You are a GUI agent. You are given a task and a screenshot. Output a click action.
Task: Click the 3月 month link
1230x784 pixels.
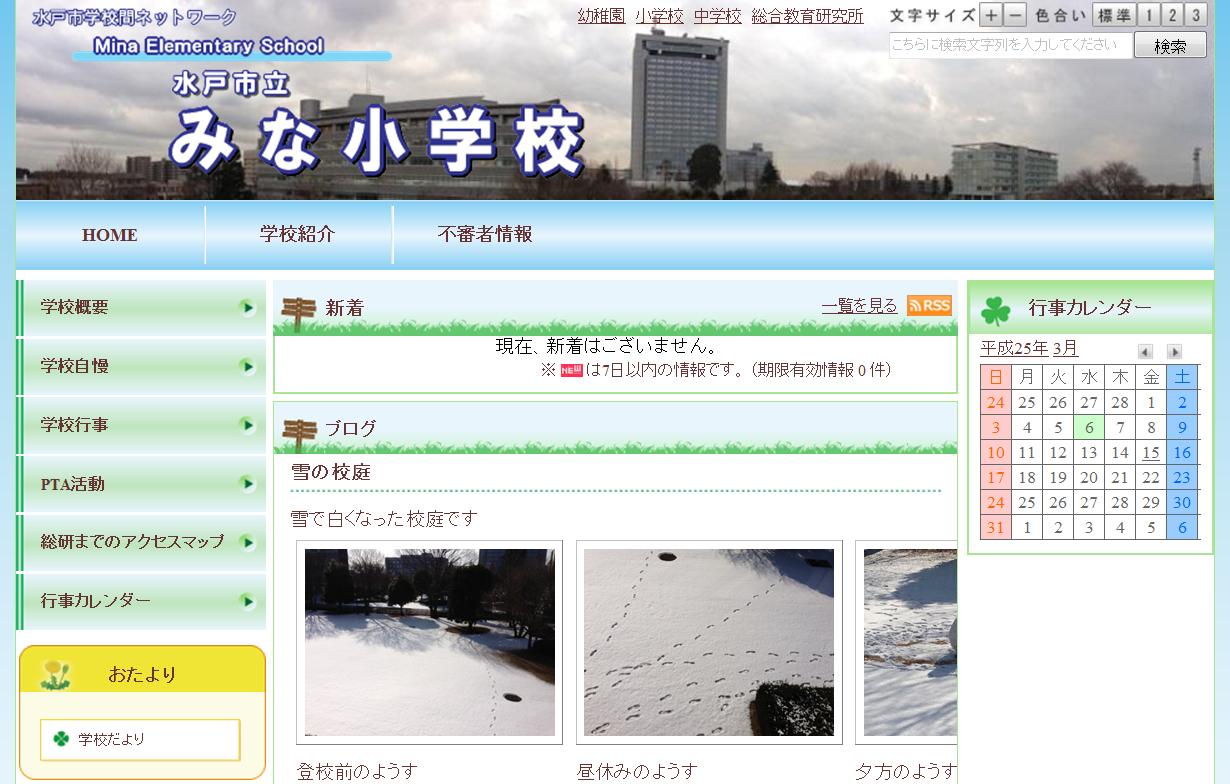[1066, 348]
